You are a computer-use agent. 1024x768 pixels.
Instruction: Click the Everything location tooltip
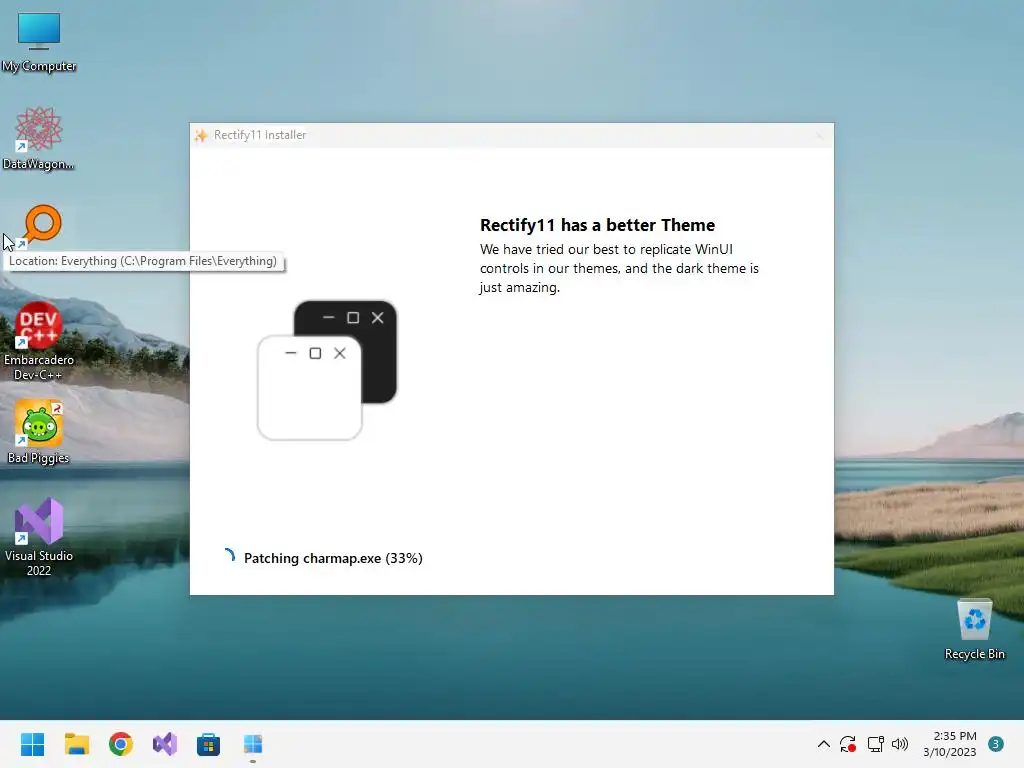(143, 261)
